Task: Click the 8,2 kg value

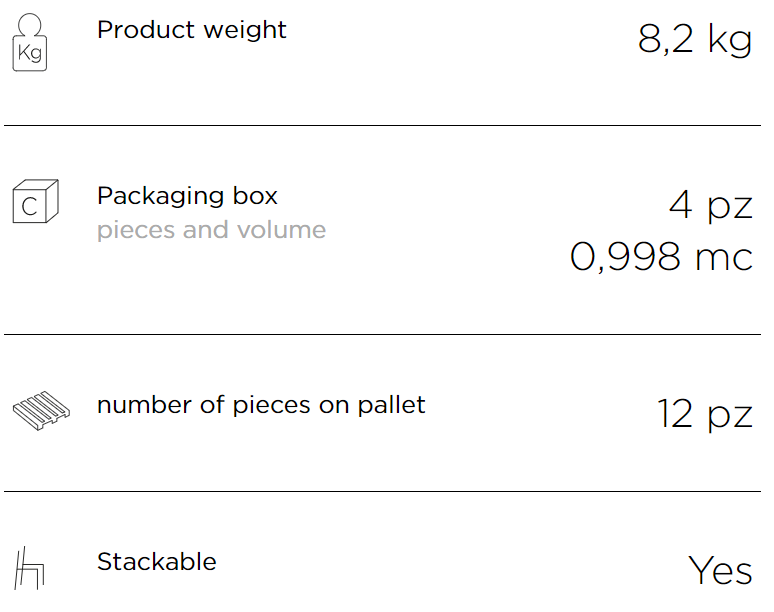Action: coord(695,39)
